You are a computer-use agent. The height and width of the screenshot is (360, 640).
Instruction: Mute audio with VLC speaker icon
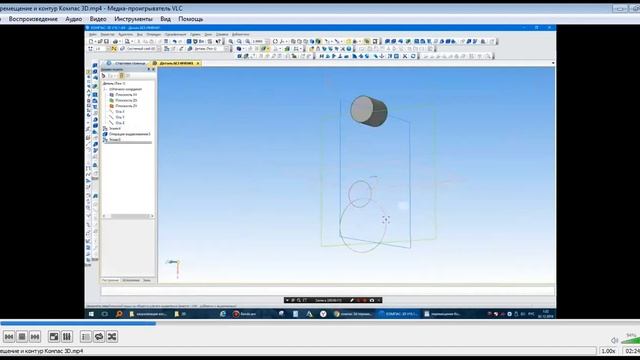coord(614,340)
